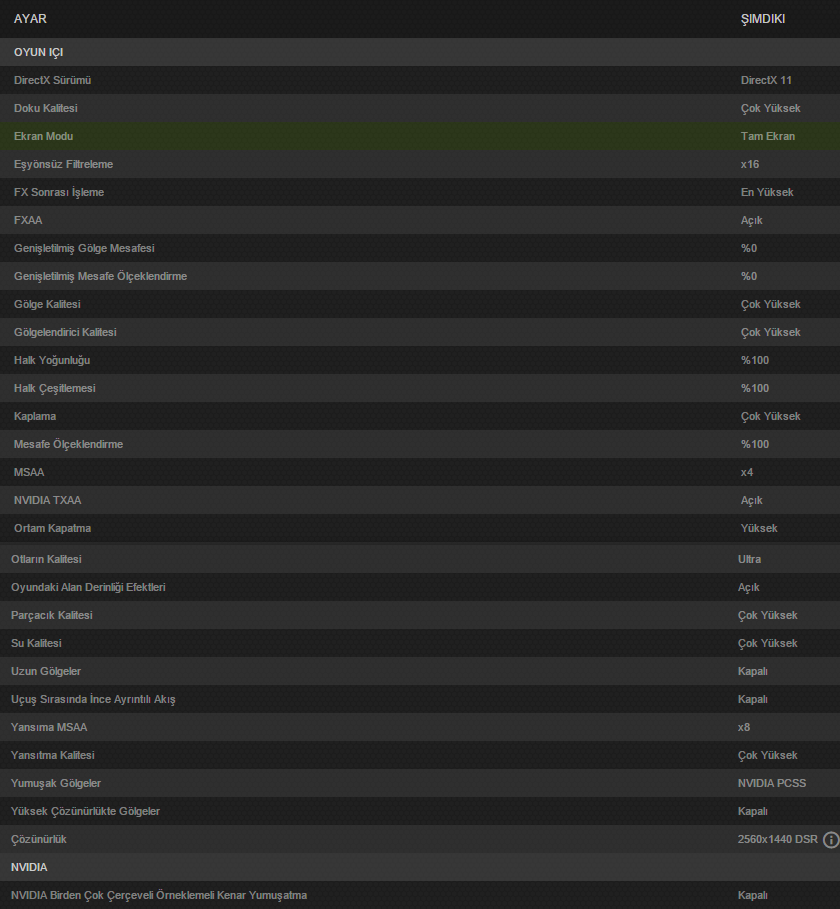Viewport: 840px width, 909px height.
Task: Click the x8 Yansıma MSAA value
Action: point(744,727)
